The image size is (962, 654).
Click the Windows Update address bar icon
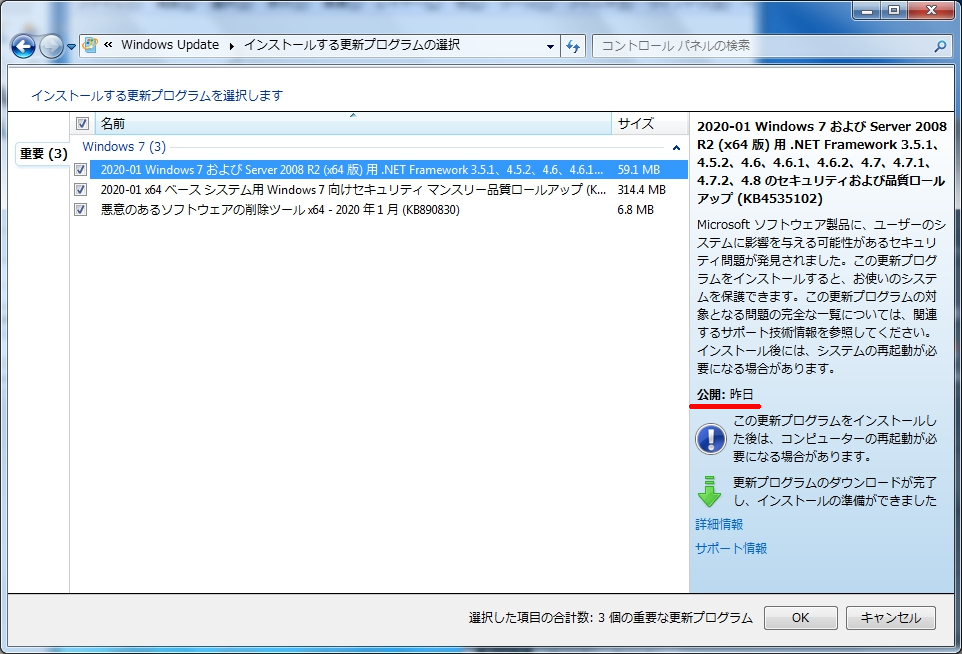point(91,46)
